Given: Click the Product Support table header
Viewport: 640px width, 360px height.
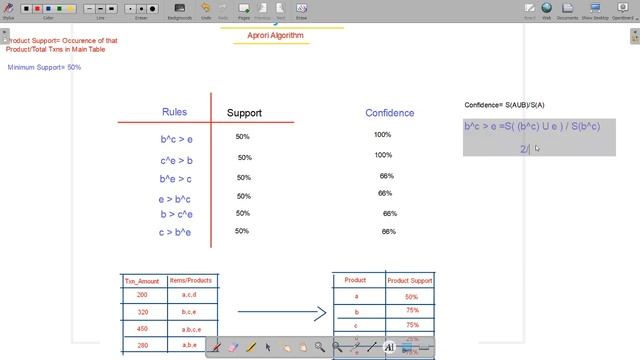Looking at the screenshot, I should pyautogui.click(x=409, y=281).
